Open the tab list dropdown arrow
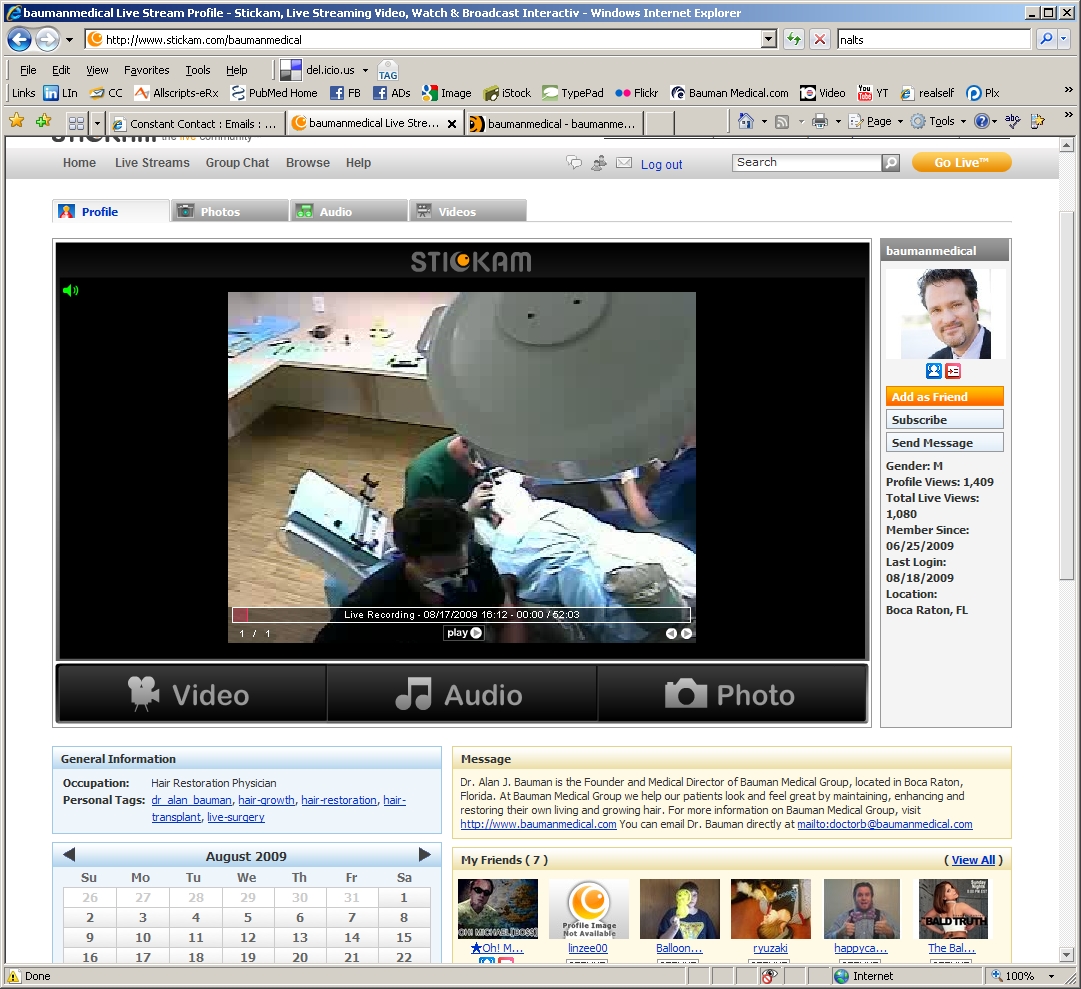This screenshot has width=1081, height=989. (x=97, y=123)
